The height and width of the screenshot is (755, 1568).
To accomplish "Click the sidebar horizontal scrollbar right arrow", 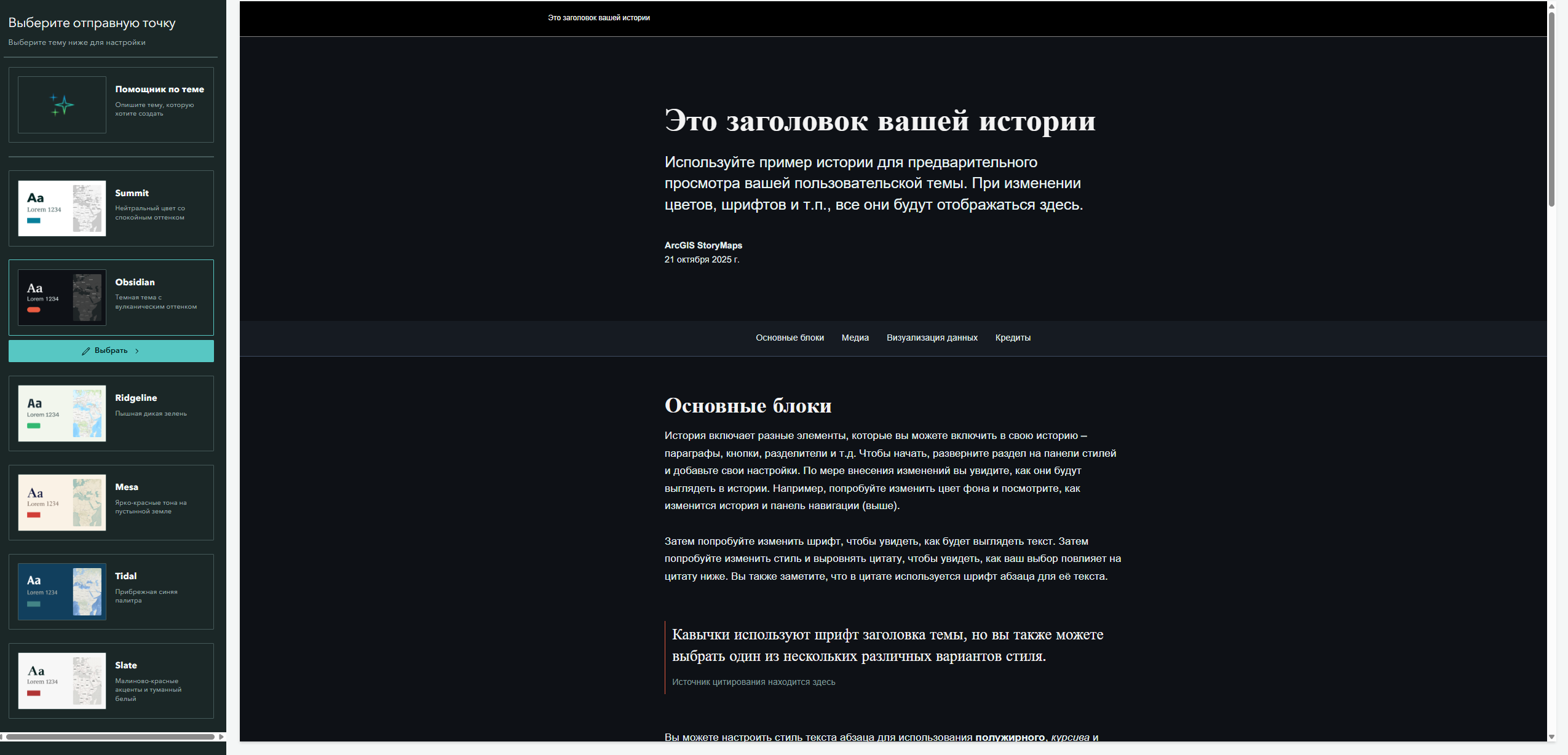I will click(221, 737).
